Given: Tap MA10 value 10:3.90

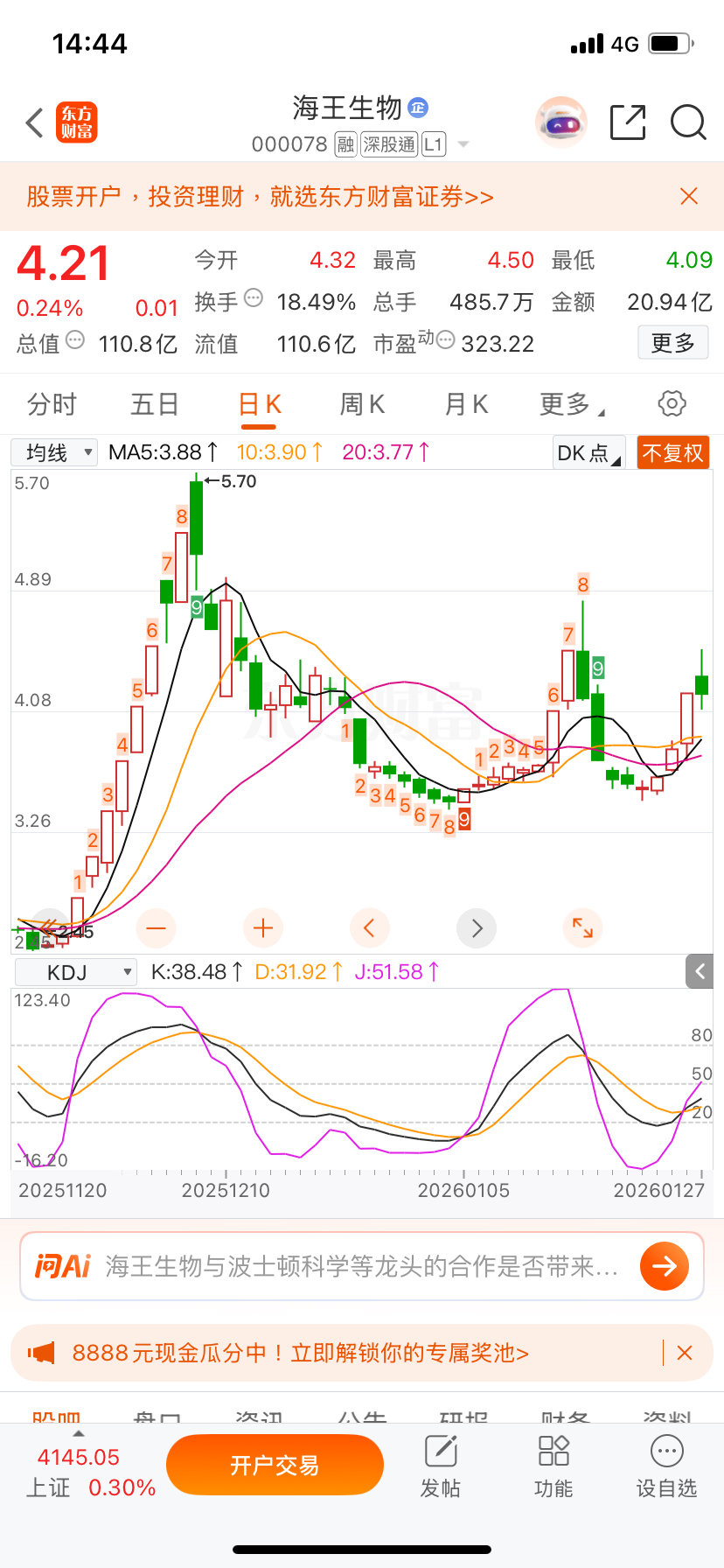Looking at the screenshot, I should pos(280,452).
